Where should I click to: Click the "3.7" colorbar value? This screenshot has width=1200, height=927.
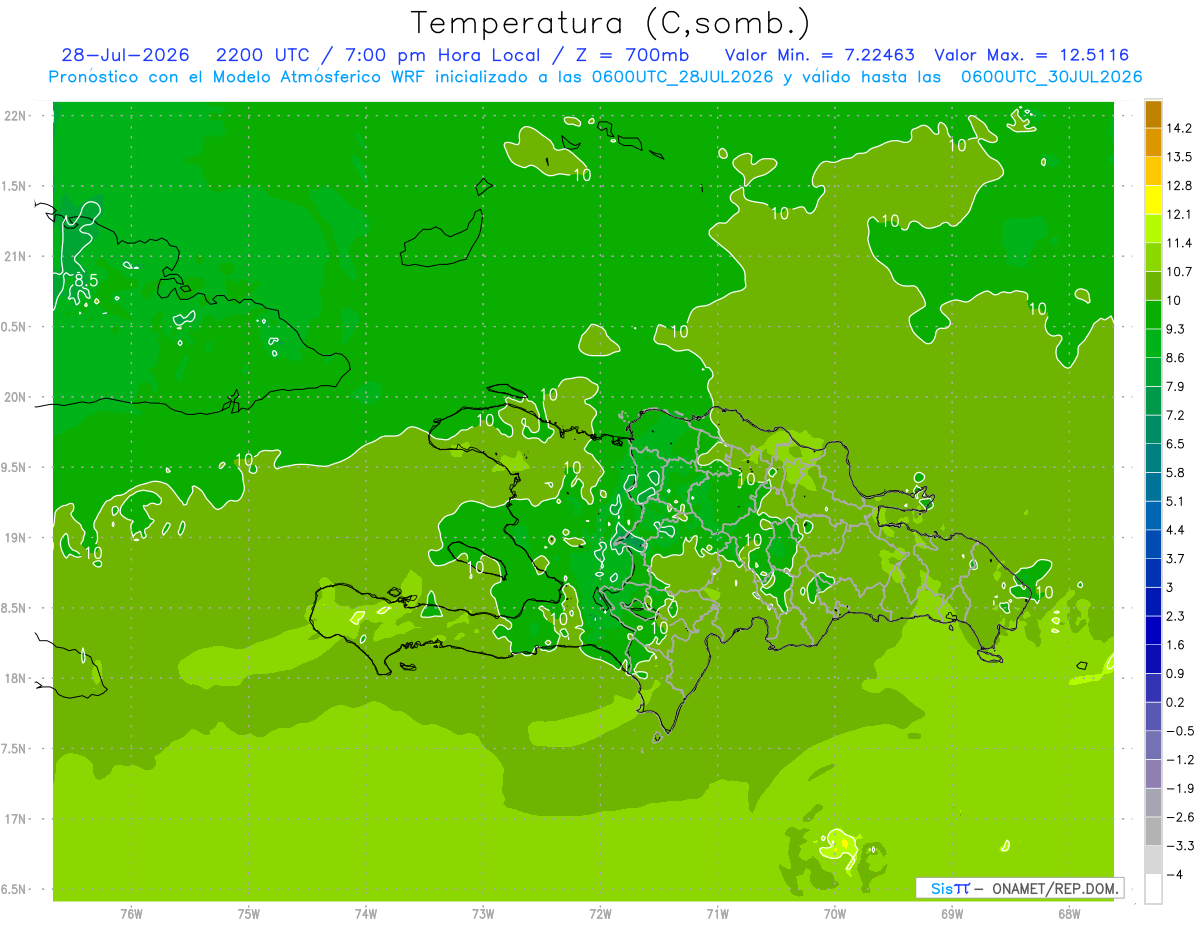click(x=1175, y=558)
